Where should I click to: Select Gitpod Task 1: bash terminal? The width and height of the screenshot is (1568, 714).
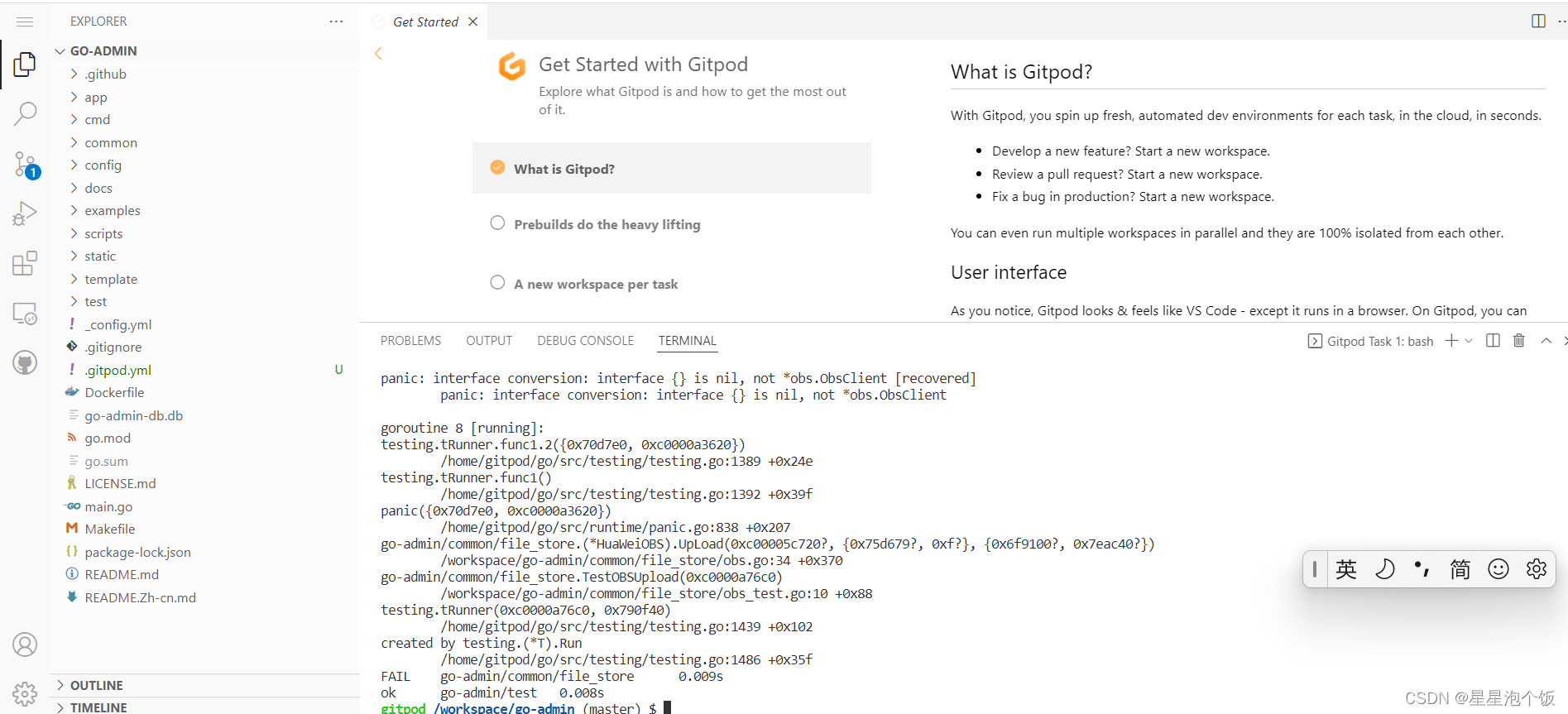tap(1370, 341)
